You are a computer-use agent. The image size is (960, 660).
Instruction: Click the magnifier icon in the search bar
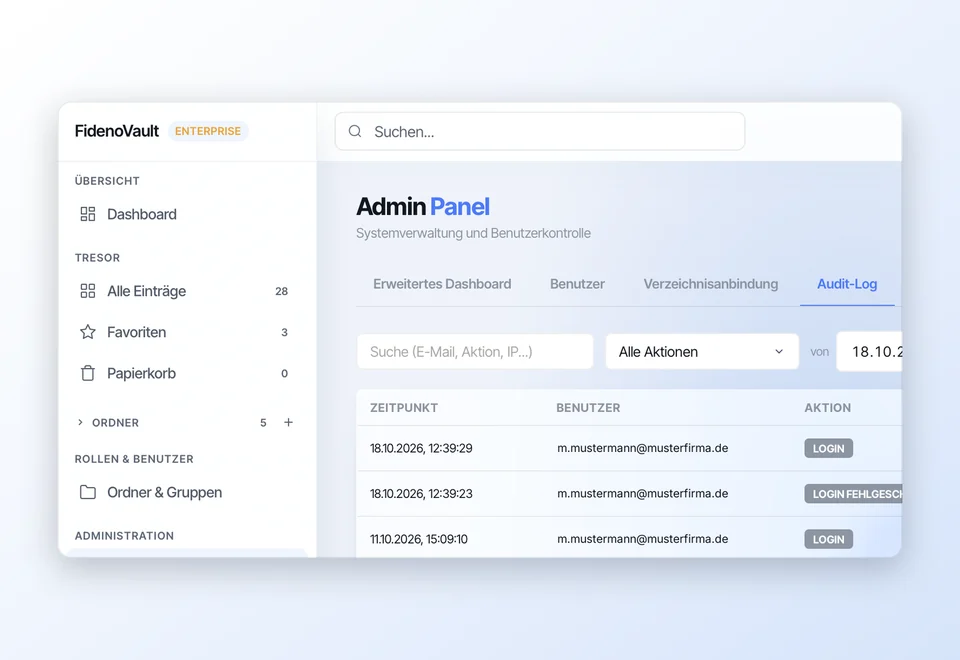[355, 131]
